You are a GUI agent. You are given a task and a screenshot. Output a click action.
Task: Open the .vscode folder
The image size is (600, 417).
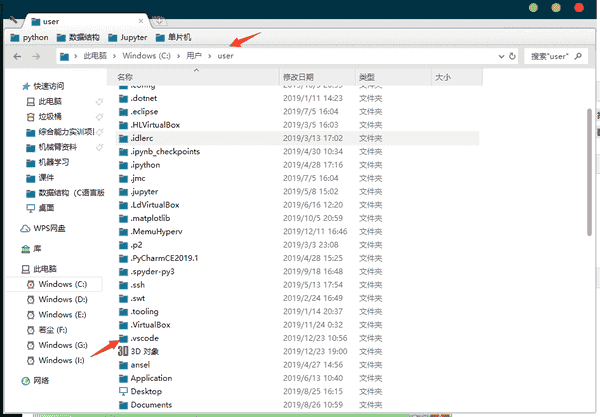tap(146, 339)
